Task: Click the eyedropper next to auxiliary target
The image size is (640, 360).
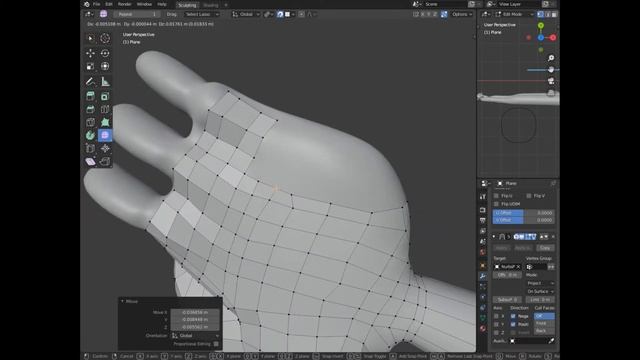Action: pos(551,341)
